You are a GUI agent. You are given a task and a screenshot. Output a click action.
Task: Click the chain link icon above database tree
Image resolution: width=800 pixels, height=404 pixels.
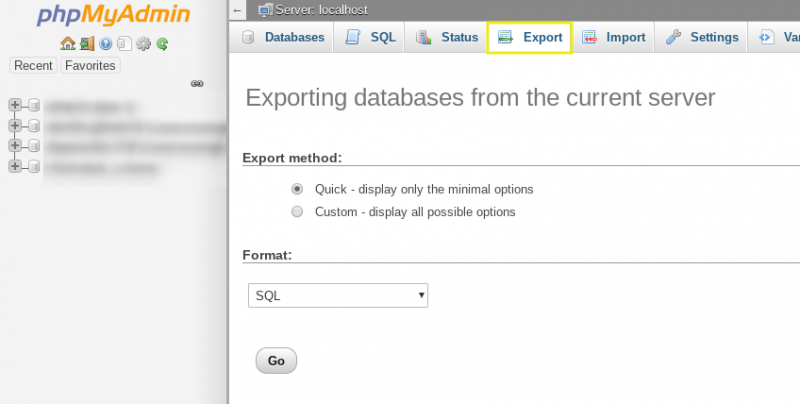click(x=197, y=84)
